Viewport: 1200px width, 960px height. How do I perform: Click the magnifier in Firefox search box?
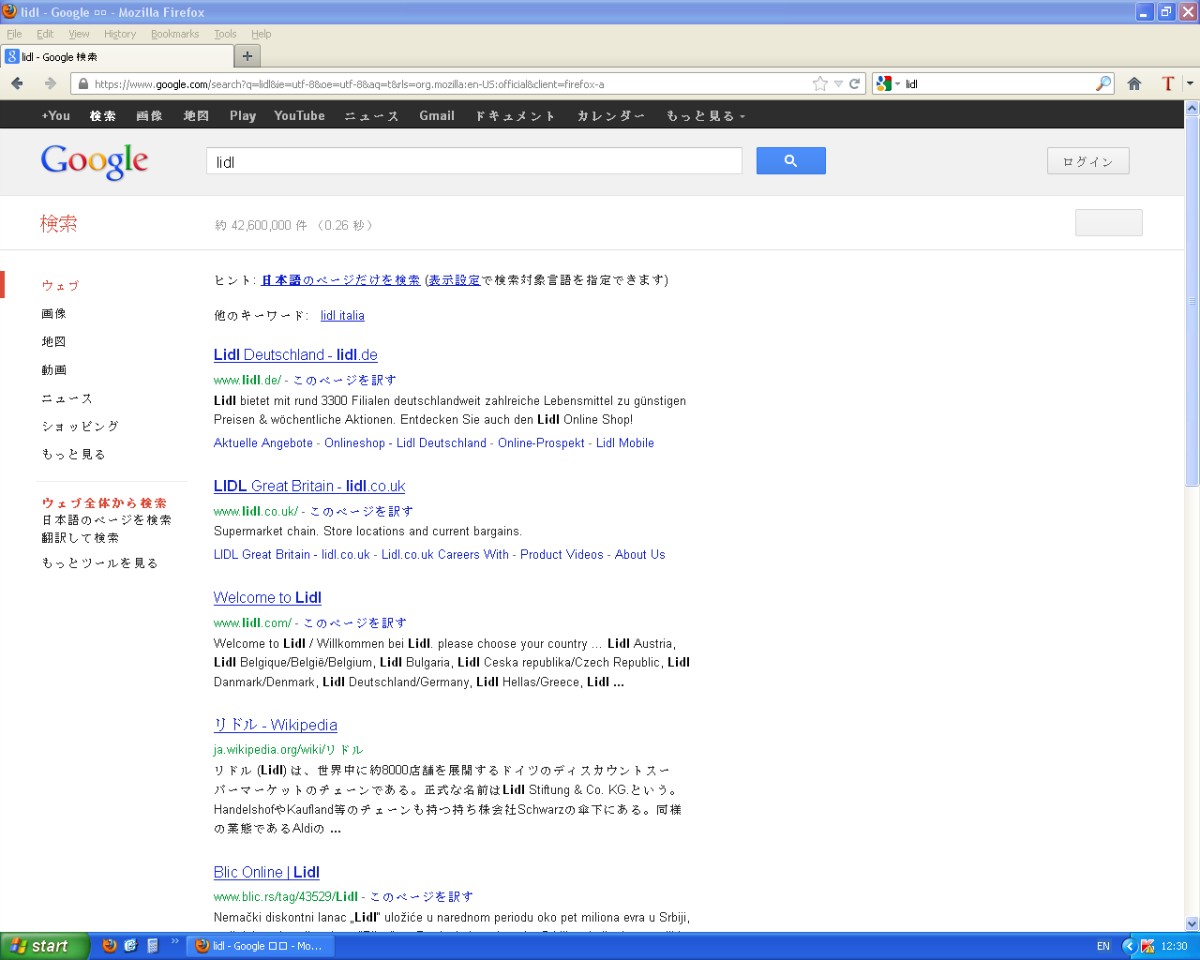point(1103,84)
